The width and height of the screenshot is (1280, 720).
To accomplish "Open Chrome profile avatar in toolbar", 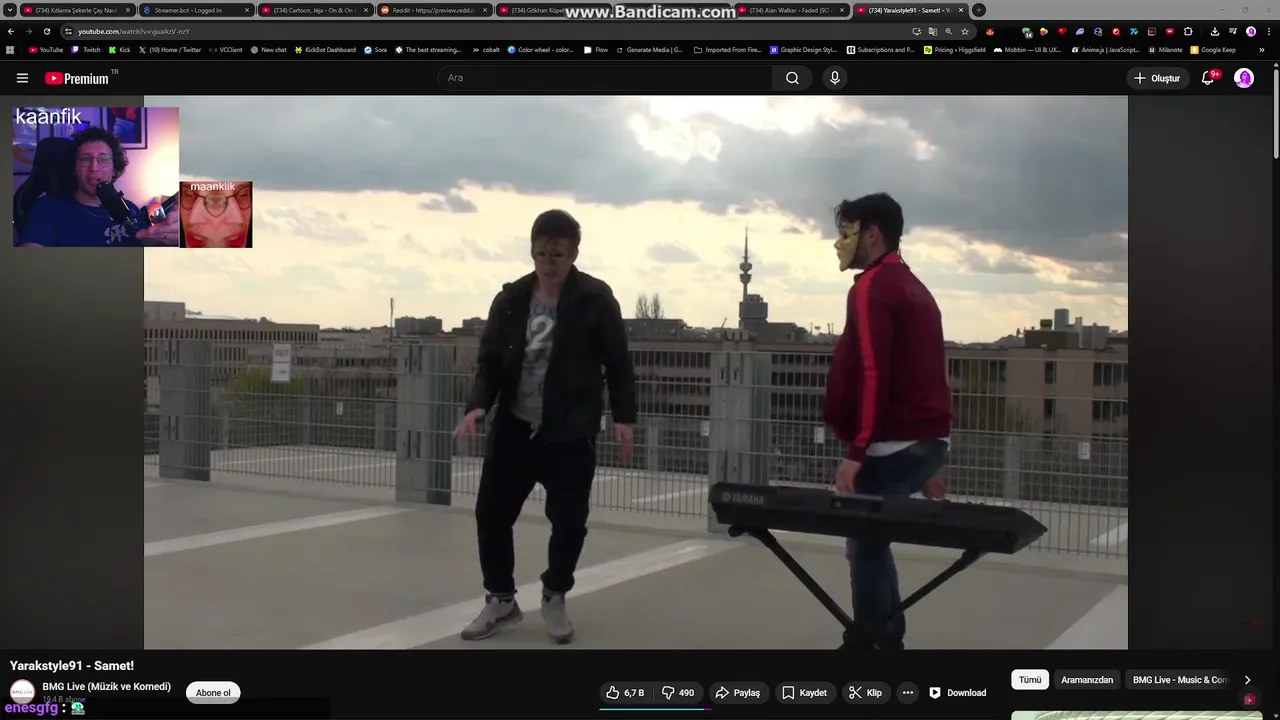I will coord(1251,31).
